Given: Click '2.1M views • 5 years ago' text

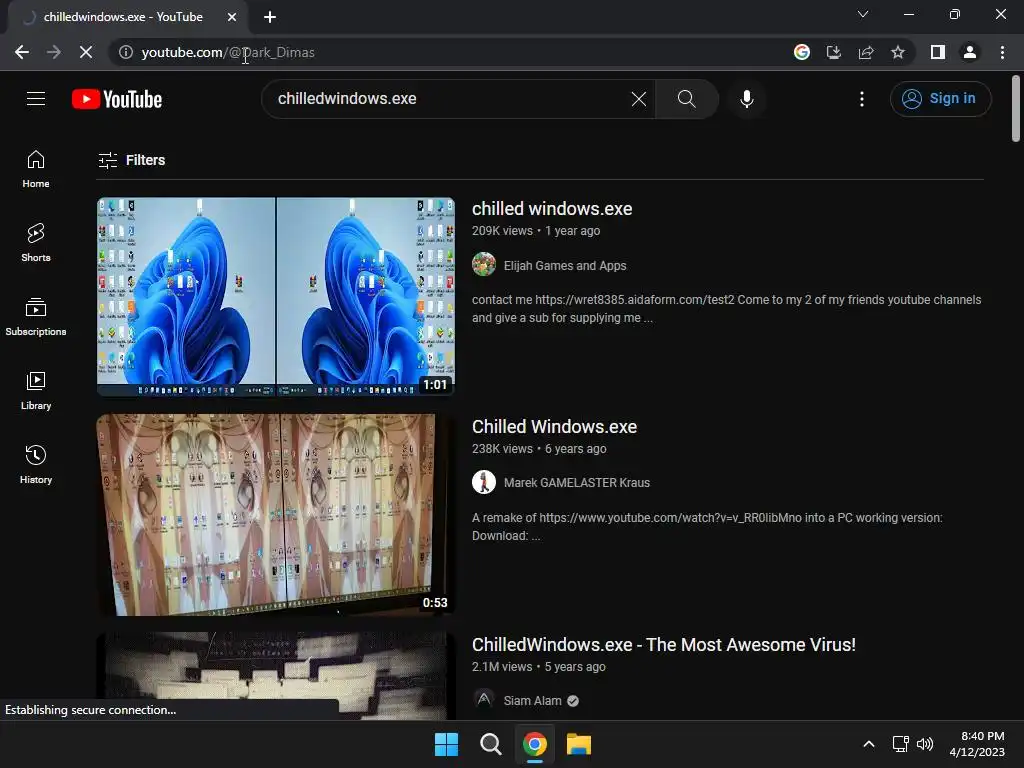Looking at the screenshot, I should point(538,667).
